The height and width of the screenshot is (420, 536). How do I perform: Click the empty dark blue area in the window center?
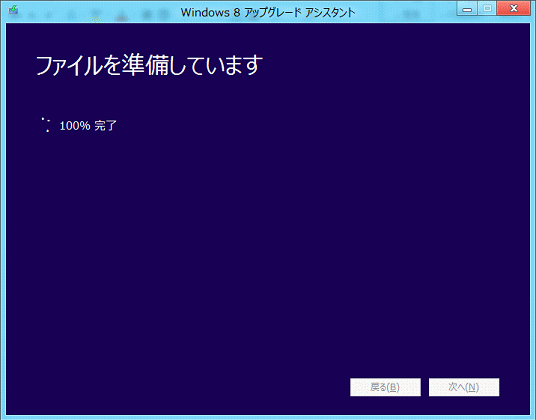268,239
